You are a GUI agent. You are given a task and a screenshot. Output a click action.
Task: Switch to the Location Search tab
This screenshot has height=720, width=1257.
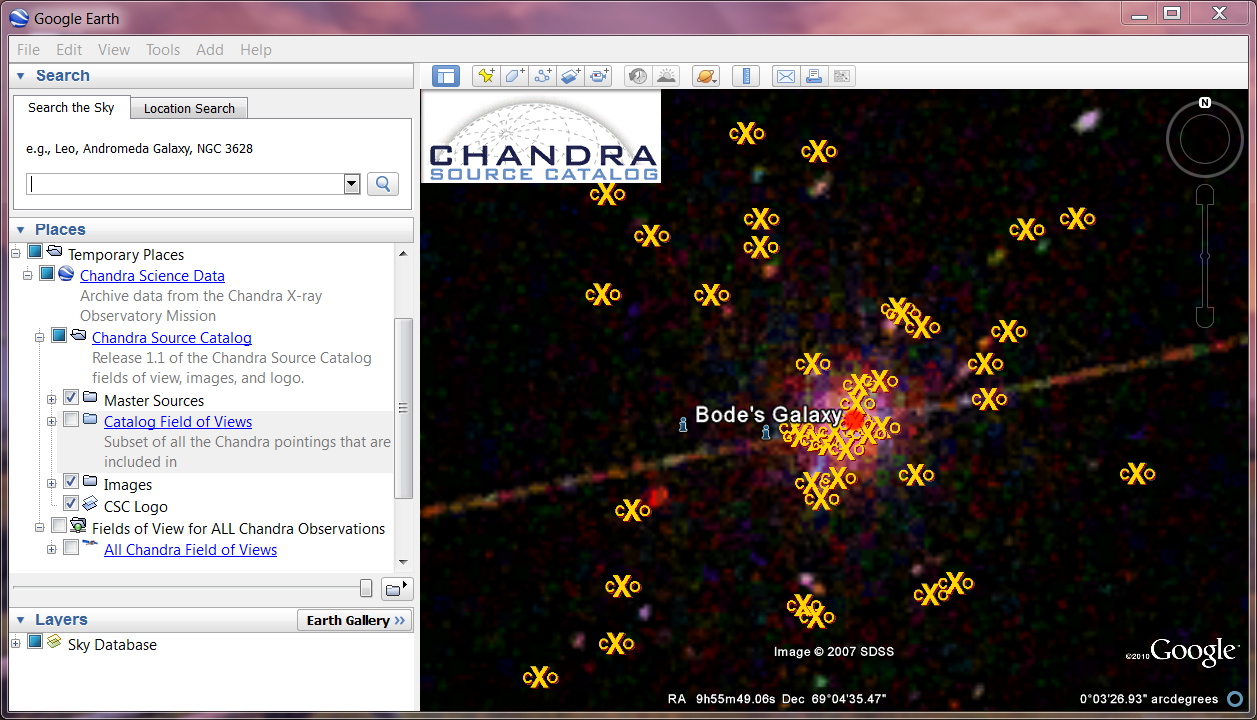click(x=189, y=108)
